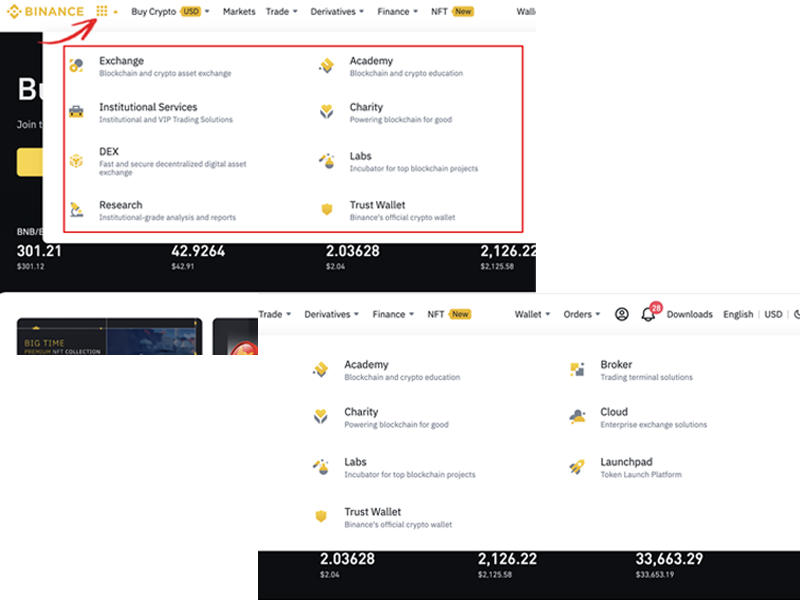The width and height of the screenshot is (800, 600).
Task: Click Academy icon in menu listing Broker
Action: point(320,369)
